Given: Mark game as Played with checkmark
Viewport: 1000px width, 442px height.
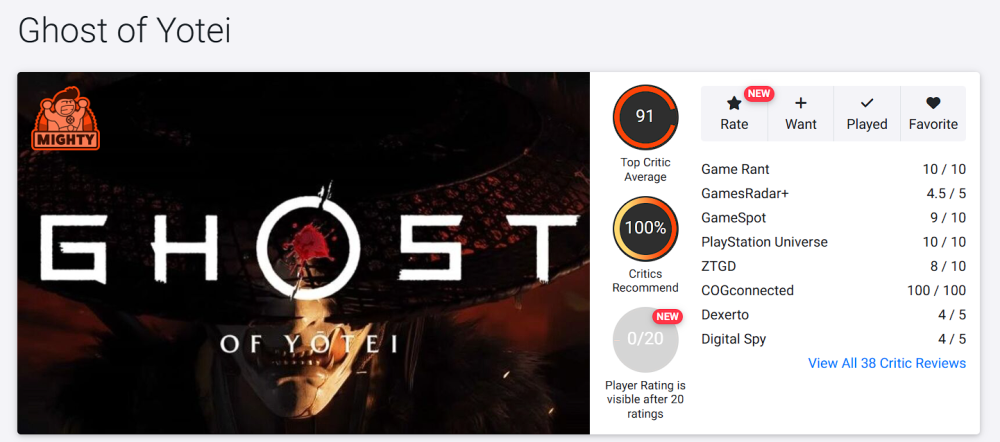Looking at the screenshot, I should [867, 114].
